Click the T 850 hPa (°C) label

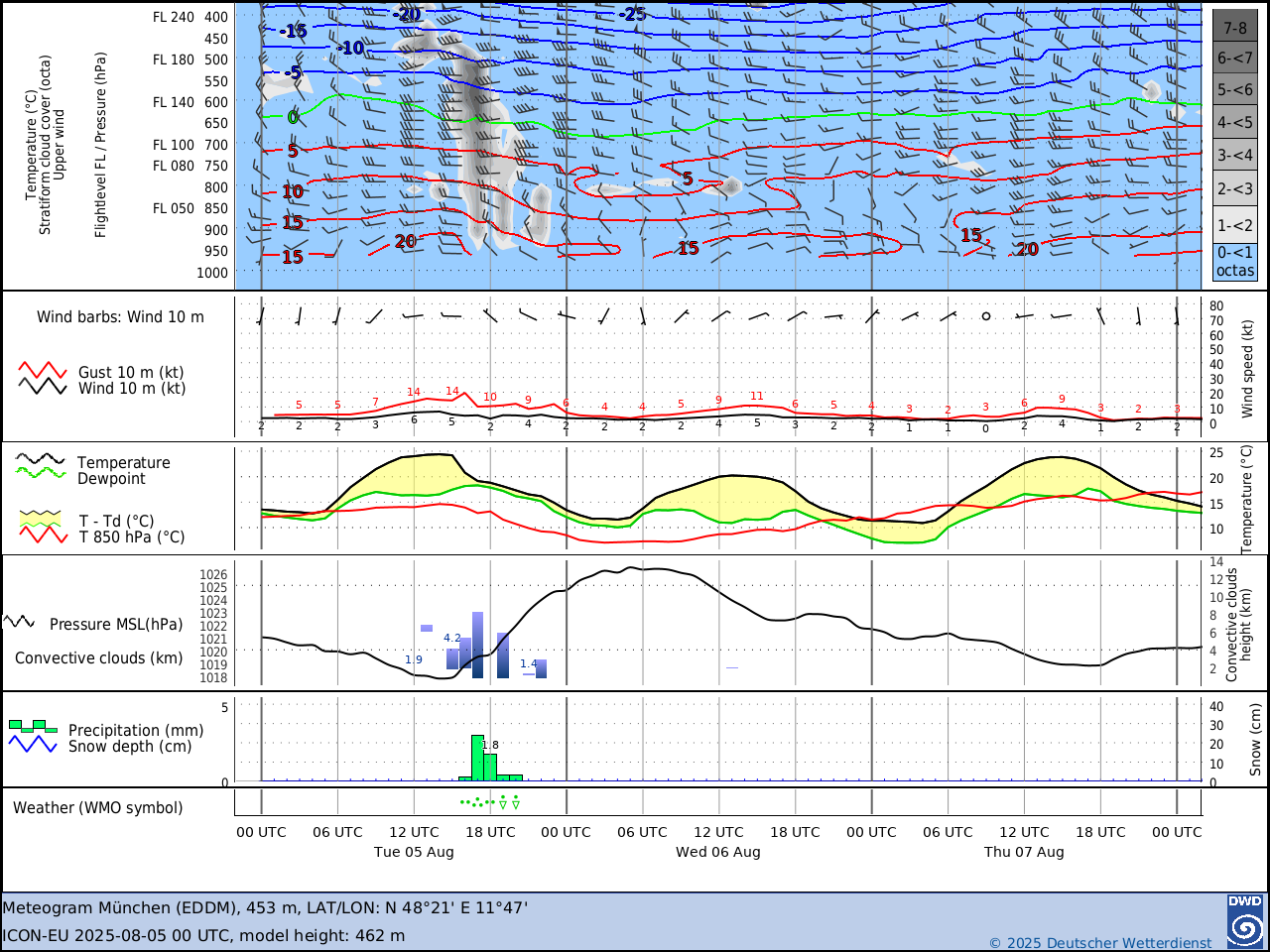132,536
